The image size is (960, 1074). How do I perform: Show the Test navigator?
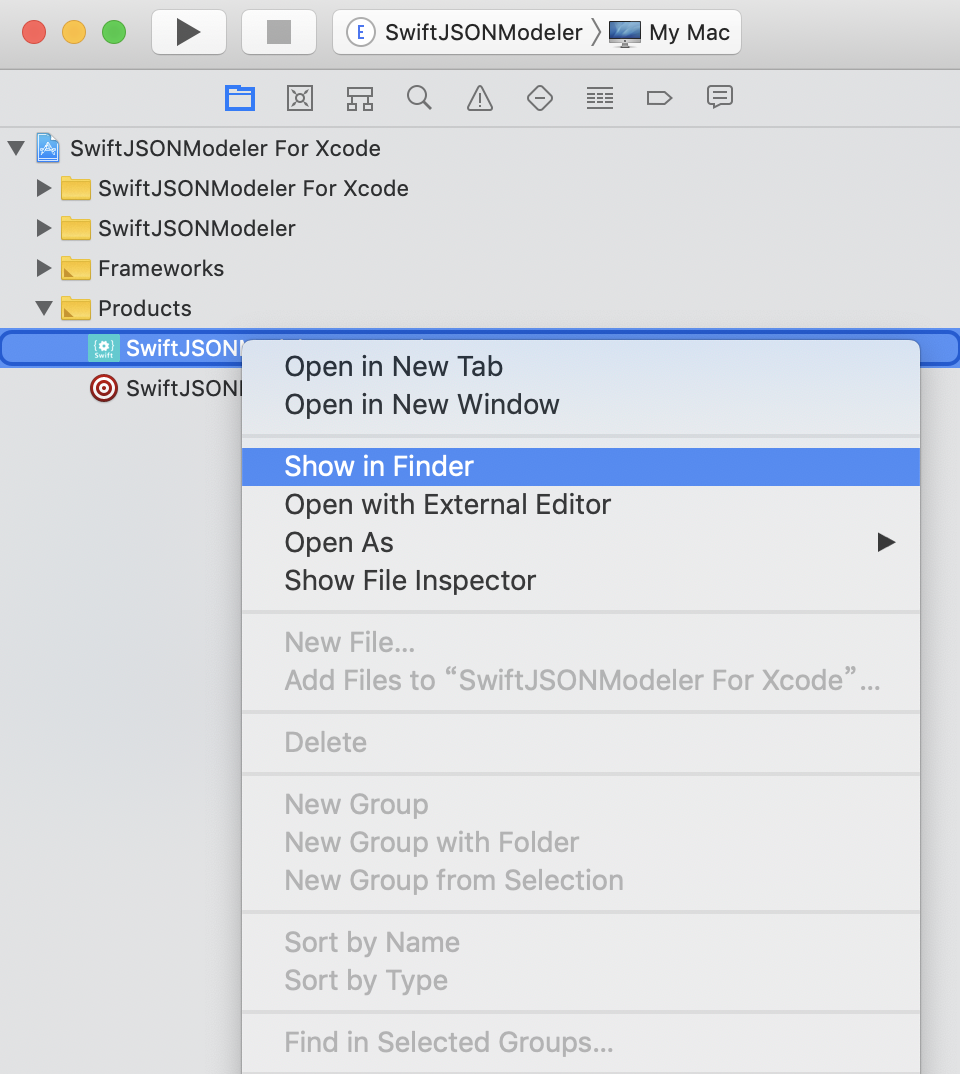point(540,98)
